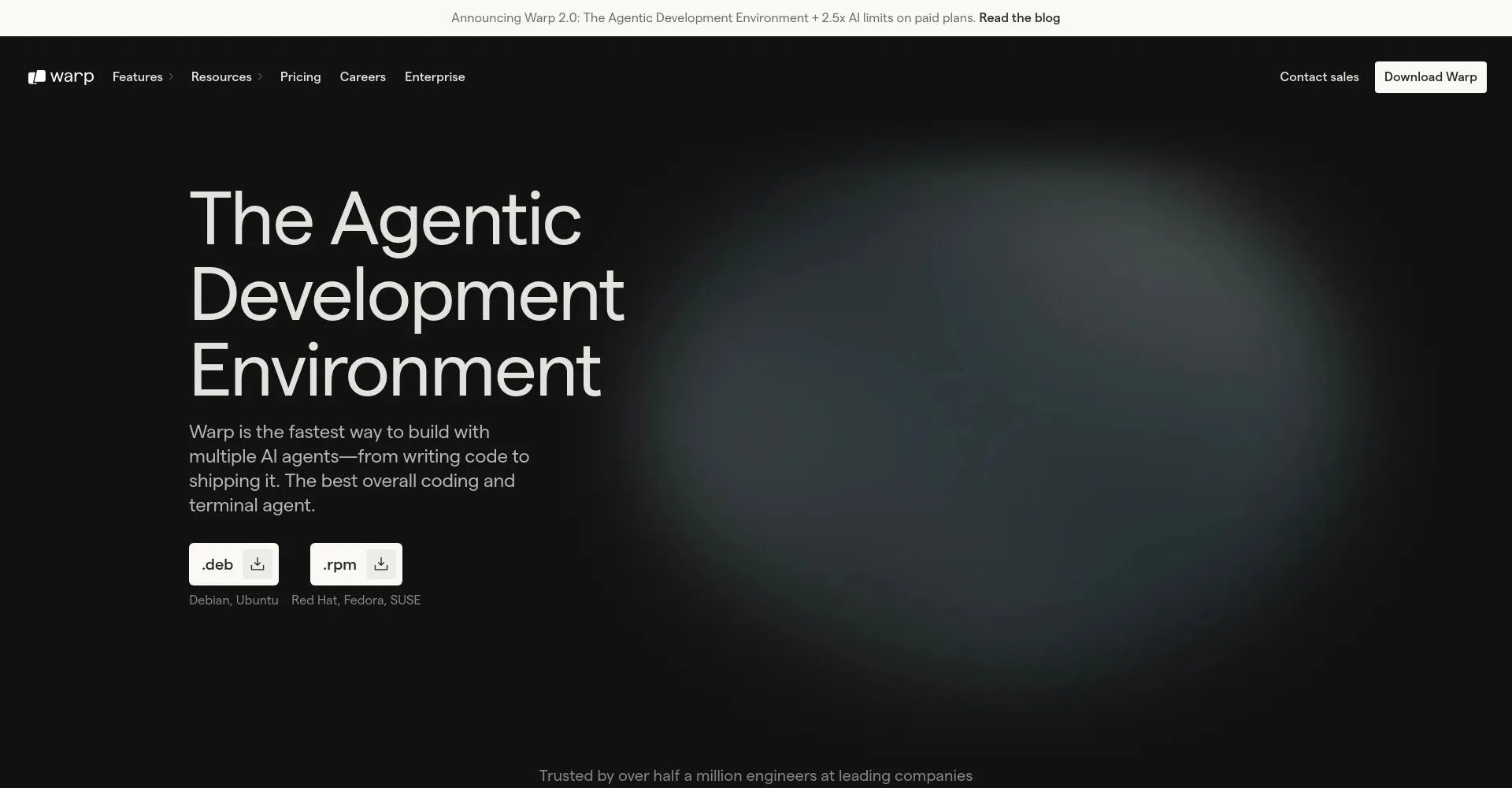Viewport: 1512px width, 788px height.
Task: Download the .deb package
Action: tap(234, 564)
